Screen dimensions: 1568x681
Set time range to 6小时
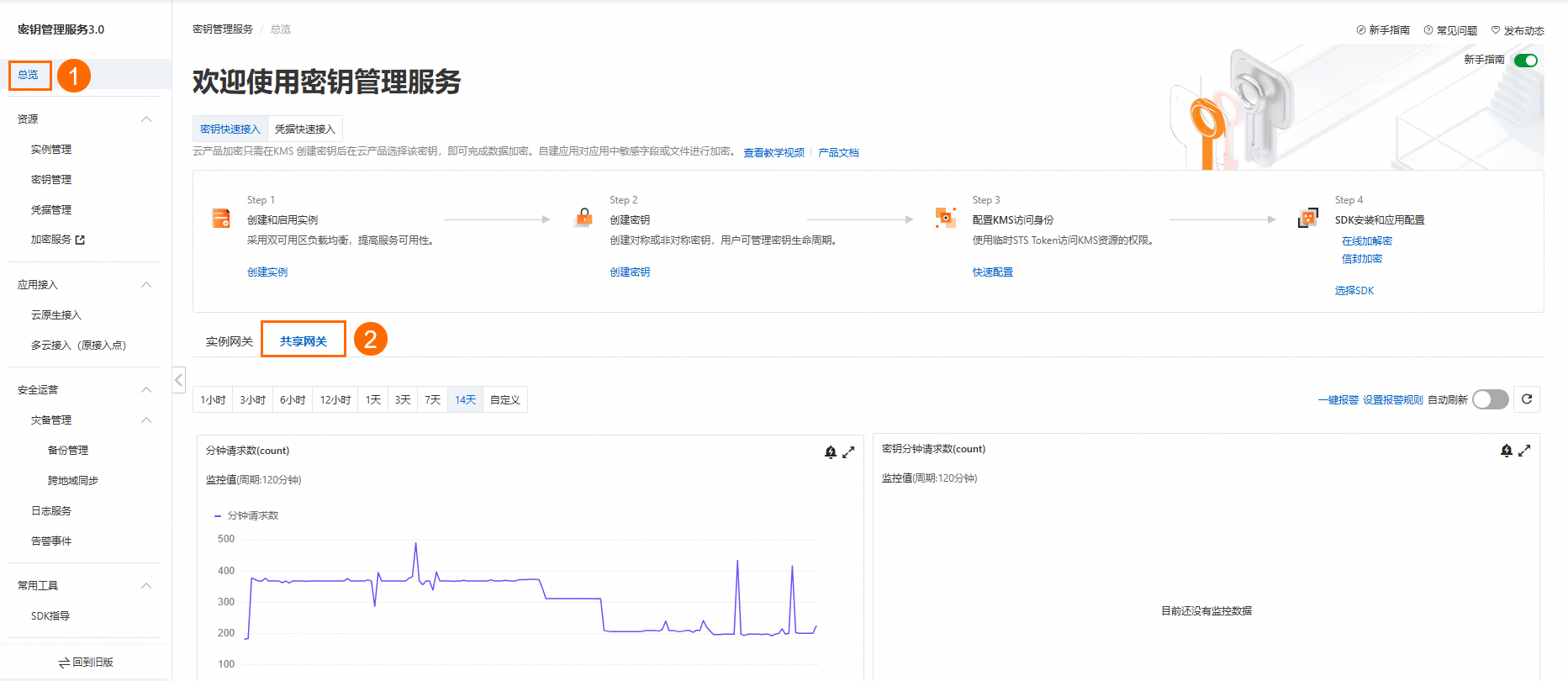[293, 399]
